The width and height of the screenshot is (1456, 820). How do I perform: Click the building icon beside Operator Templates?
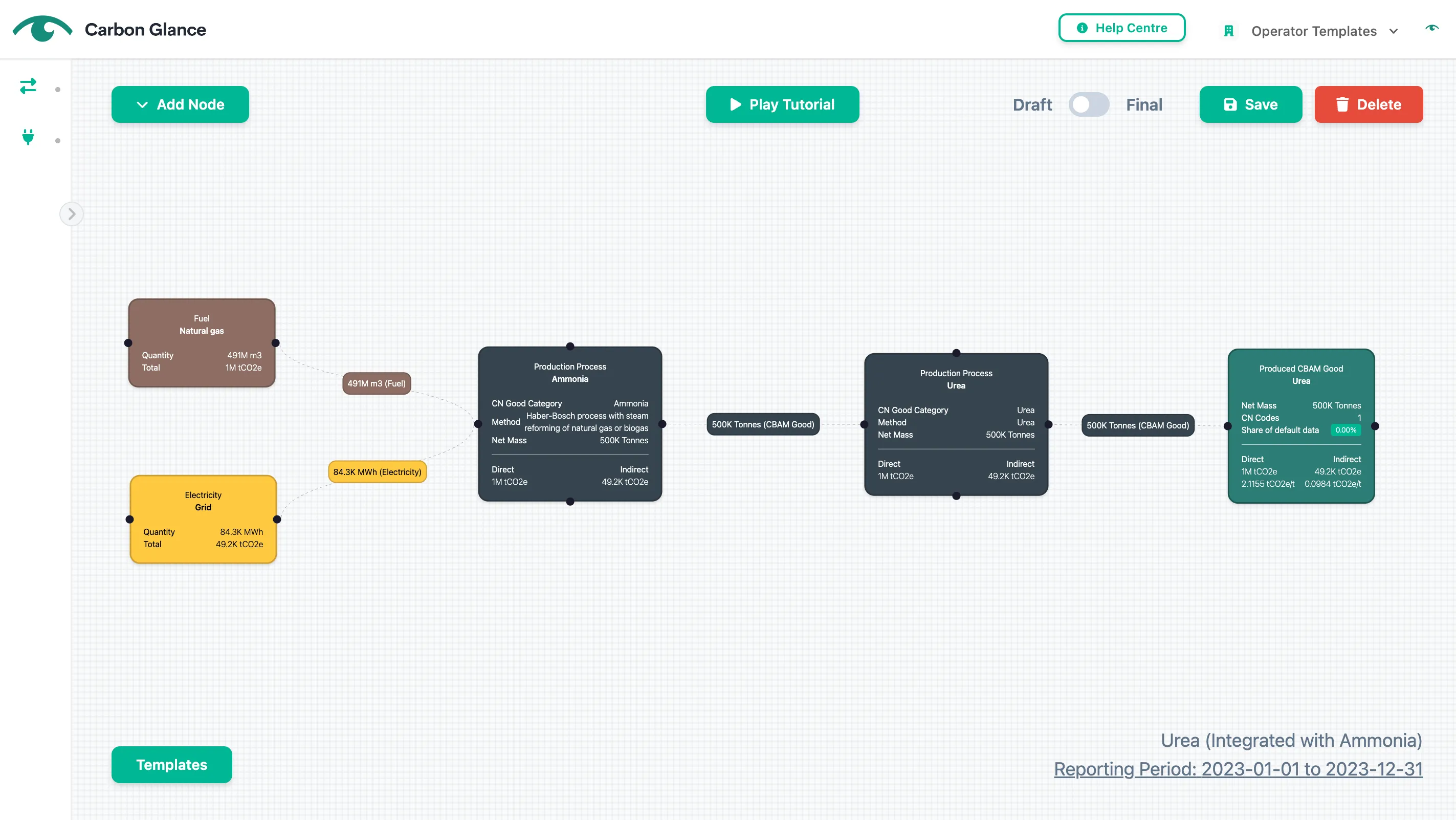point(1228,31)
